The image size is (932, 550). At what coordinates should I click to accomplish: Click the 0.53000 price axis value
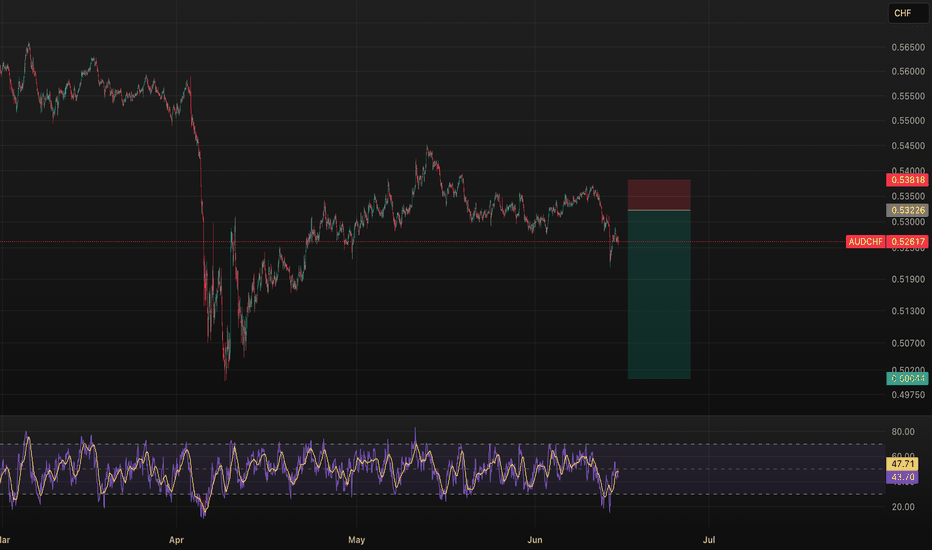pyautogui.click(x=908, y=222)
